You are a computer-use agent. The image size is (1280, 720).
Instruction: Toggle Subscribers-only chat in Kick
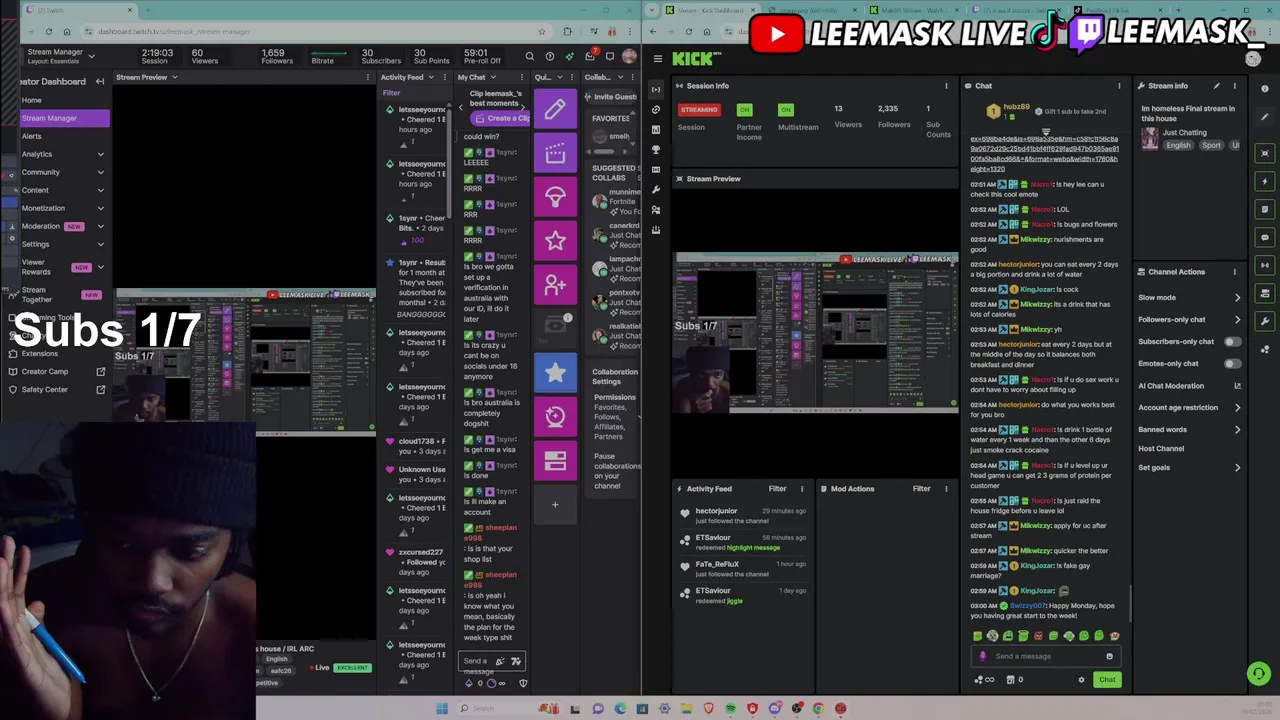point(1233,341)
